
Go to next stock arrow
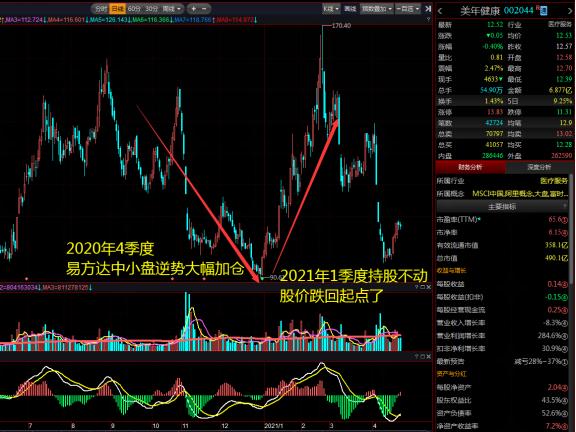[x=571, y=11]
